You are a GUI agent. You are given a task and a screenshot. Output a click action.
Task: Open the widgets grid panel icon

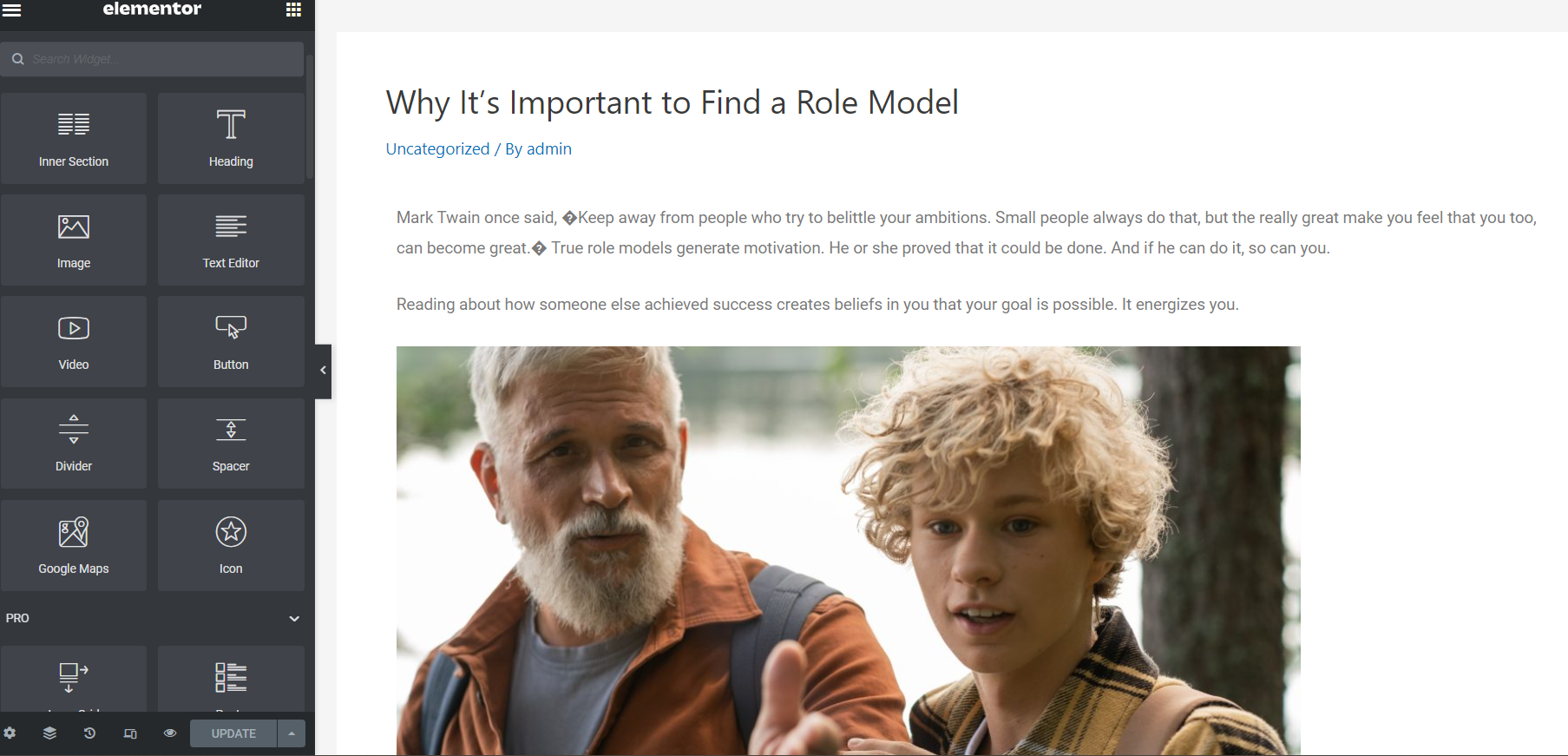click(x=293, y=10)
